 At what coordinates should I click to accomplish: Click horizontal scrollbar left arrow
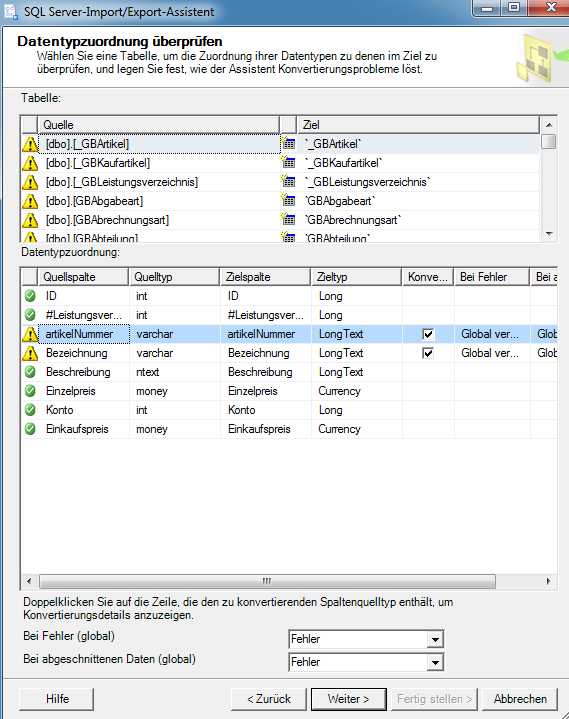point(29,581)
